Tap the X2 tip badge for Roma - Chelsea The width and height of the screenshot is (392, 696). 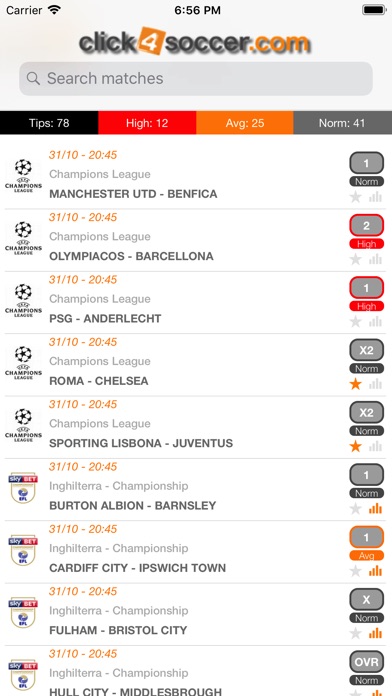pos(366,350)
